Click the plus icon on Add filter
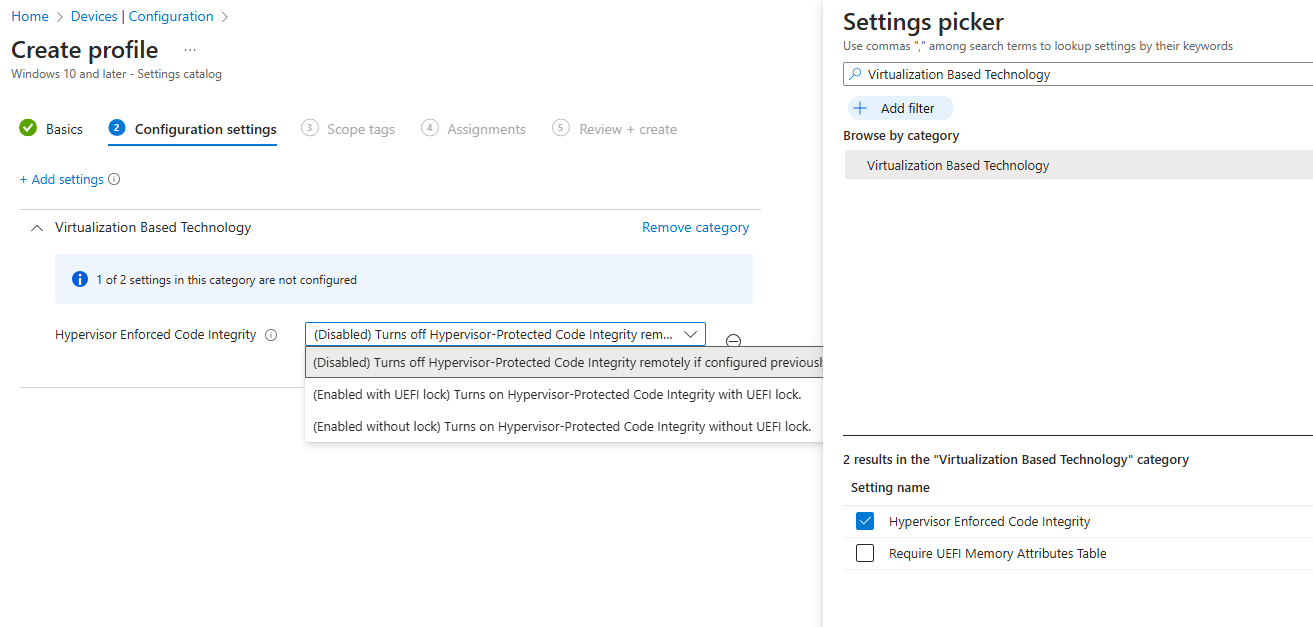The image size is (1313, 627). point(860,108)
